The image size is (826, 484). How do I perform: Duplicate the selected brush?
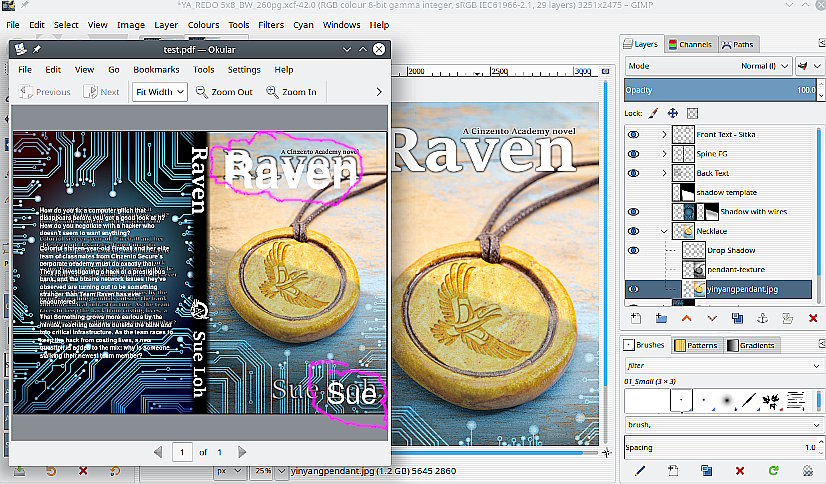[706, 470]
